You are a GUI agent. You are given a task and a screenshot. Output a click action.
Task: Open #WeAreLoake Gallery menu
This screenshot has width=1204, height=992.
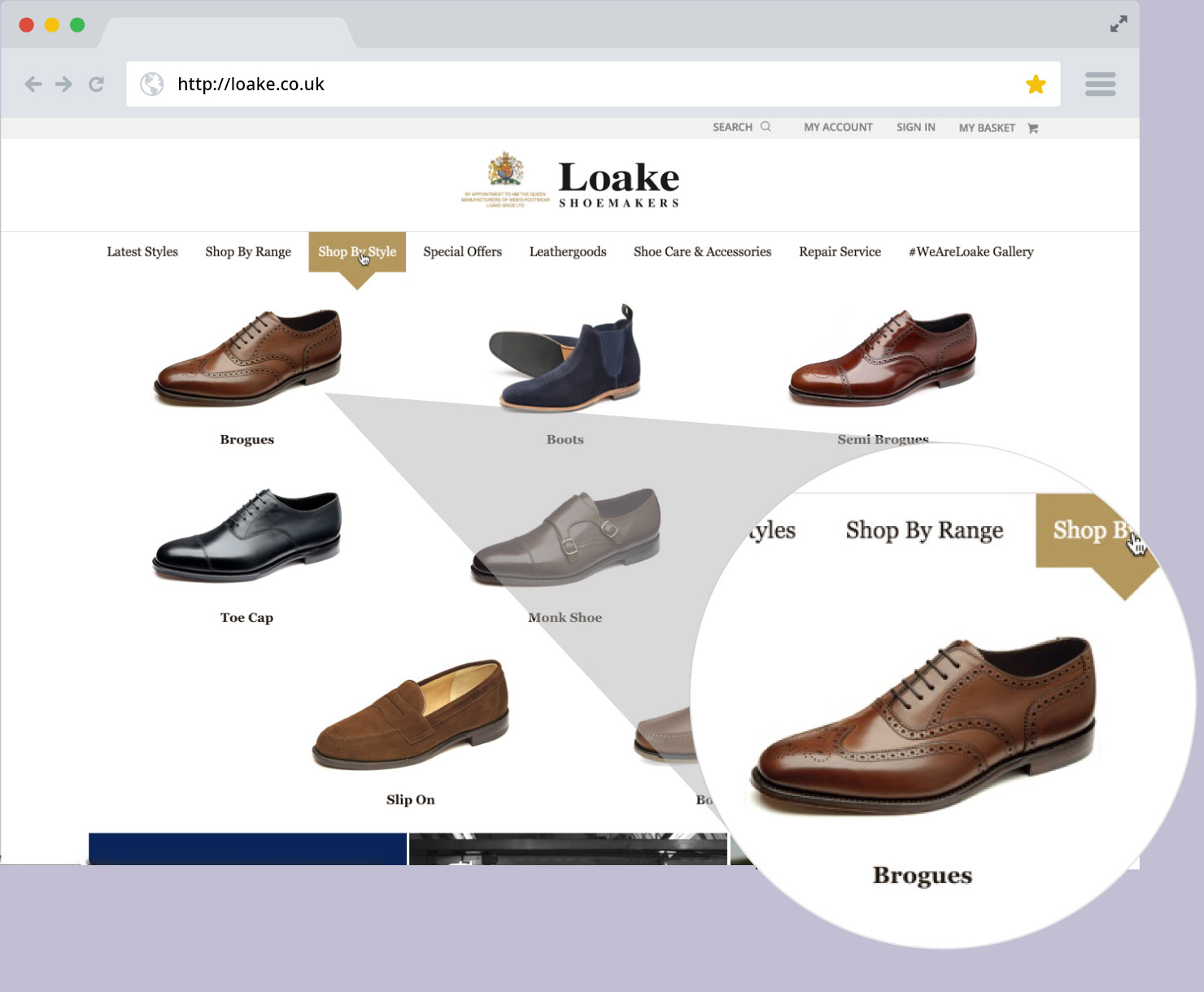click(971, 252)
